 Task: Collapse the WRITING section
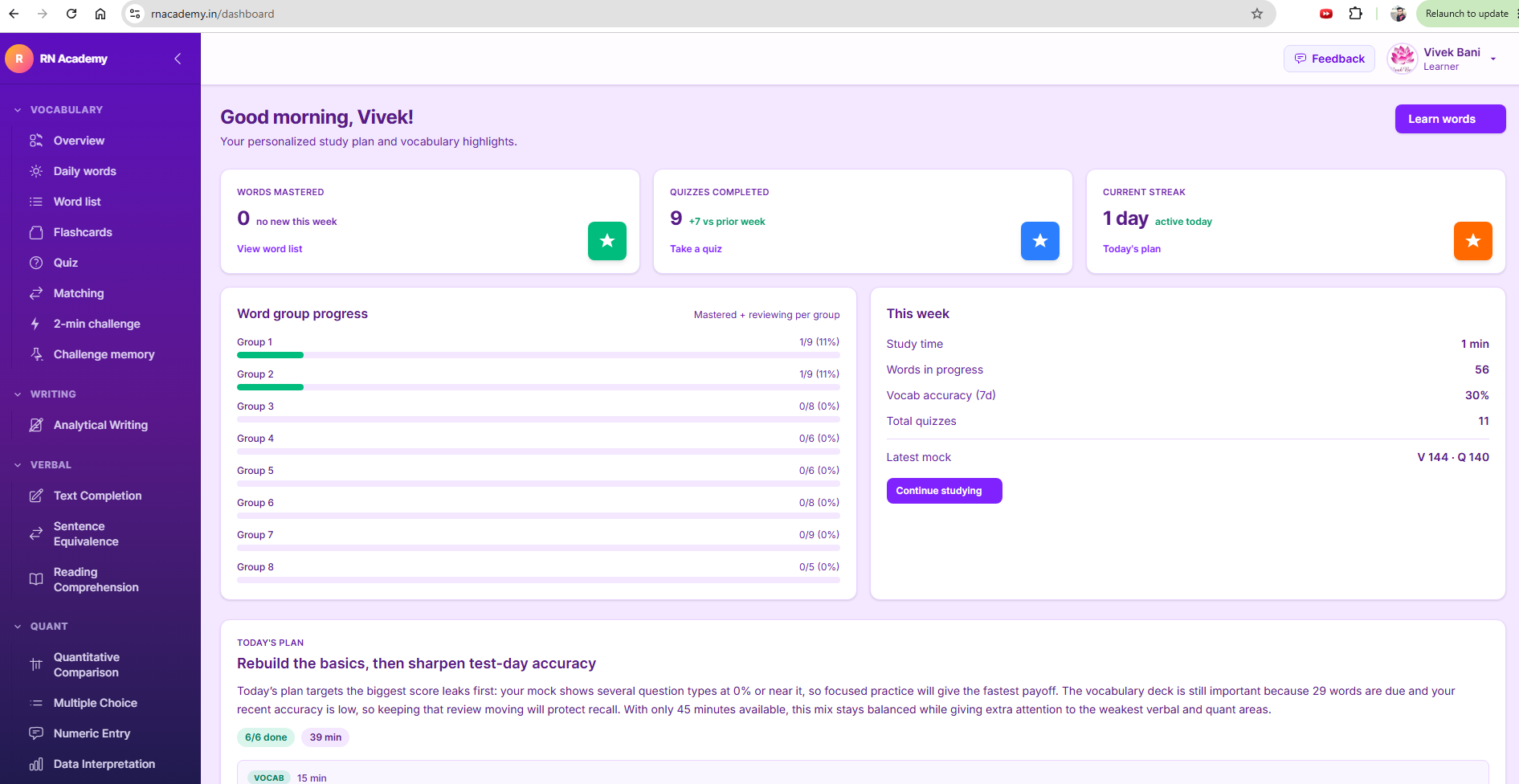[18, 394]
